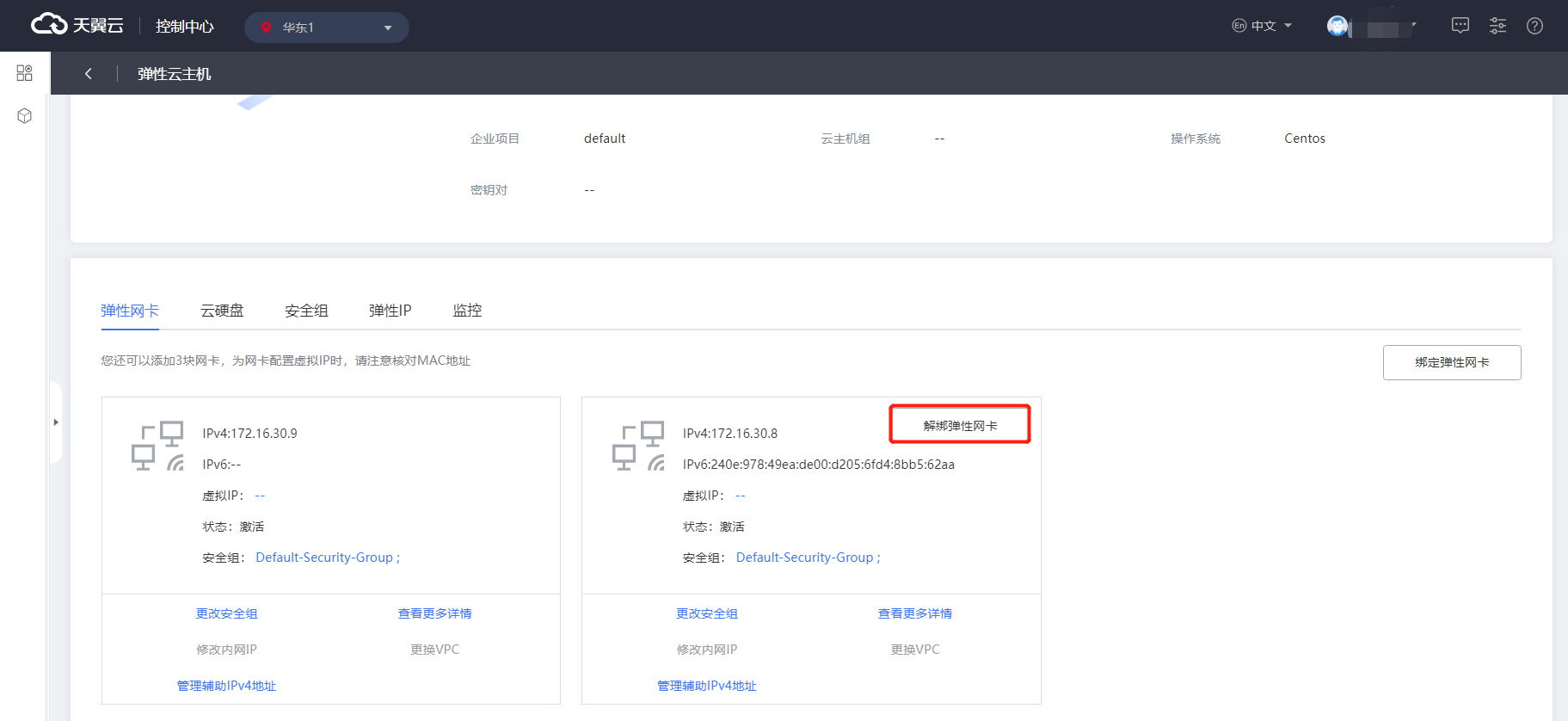Open the 华东1 region dropdown
The height and width of the screenshot is (721, 1568).
click(x=326, y=28)
